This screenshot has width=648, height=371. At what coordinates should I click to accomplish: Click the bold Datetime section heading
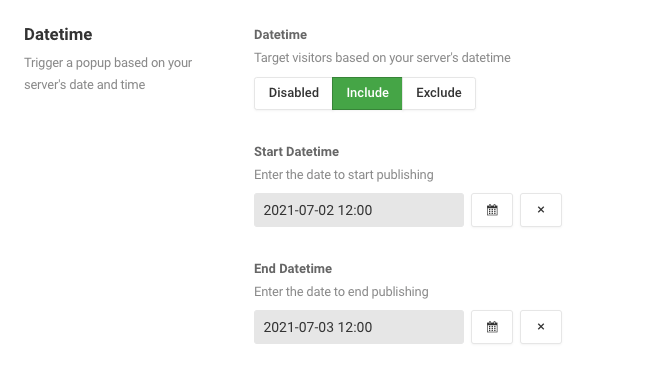[58, 34]
